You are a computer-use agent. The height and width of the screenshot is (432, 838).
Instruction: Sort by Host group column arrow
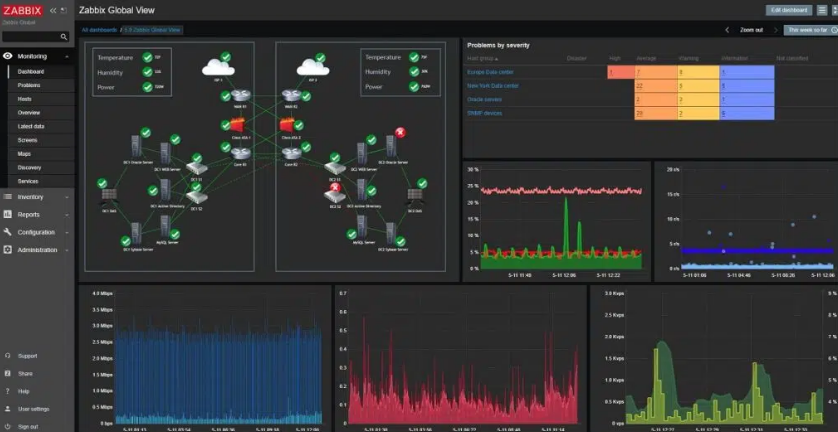[x=496, y=59]
